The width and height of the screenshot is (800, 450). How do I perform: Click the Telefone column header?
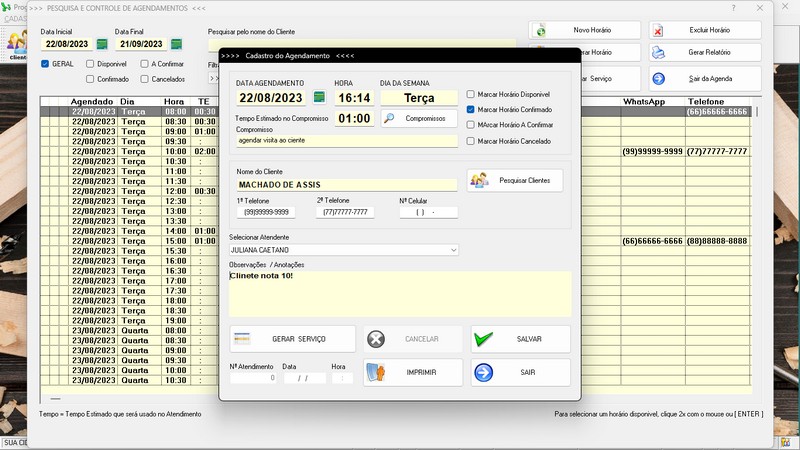tap(706, 102)
